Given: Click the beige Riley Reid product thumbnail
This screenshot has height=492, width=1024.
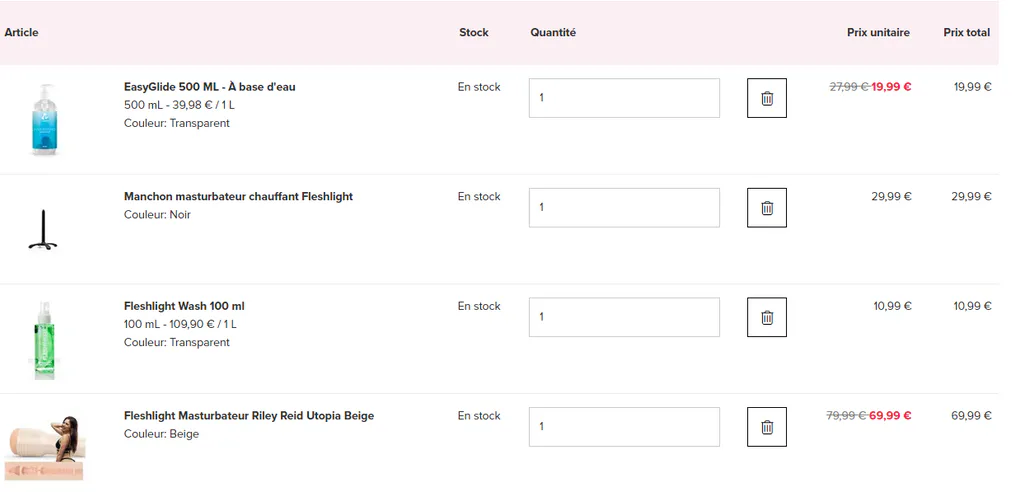Looking at the screenshot, I should pyautogui.click(x=44, y=448).
